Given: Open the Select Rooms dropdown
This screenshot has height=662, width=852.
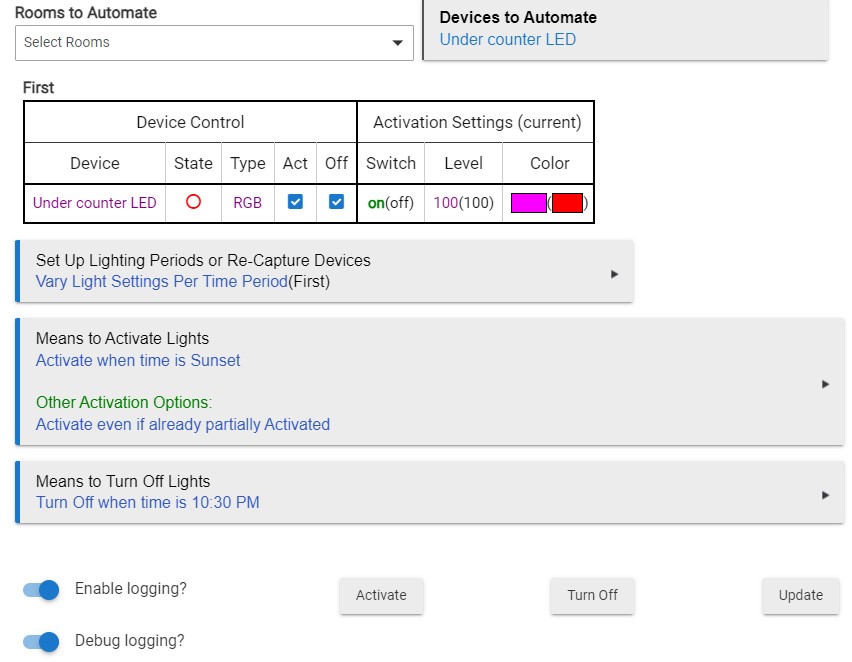Looking at the screenshot, I should [x=214, y=42].
